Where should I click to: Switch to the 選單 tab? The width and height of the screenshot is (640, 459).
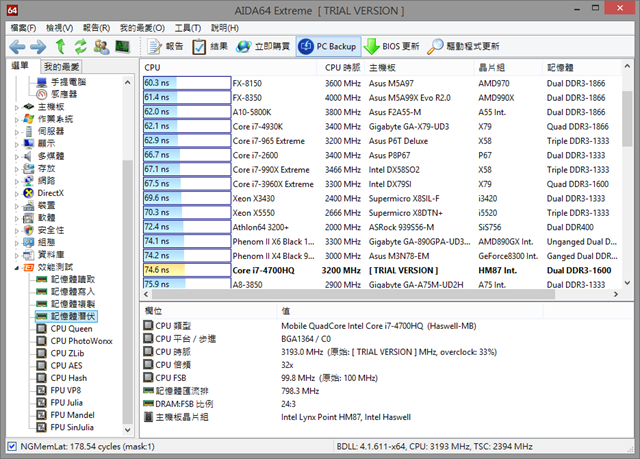point(20,66)
